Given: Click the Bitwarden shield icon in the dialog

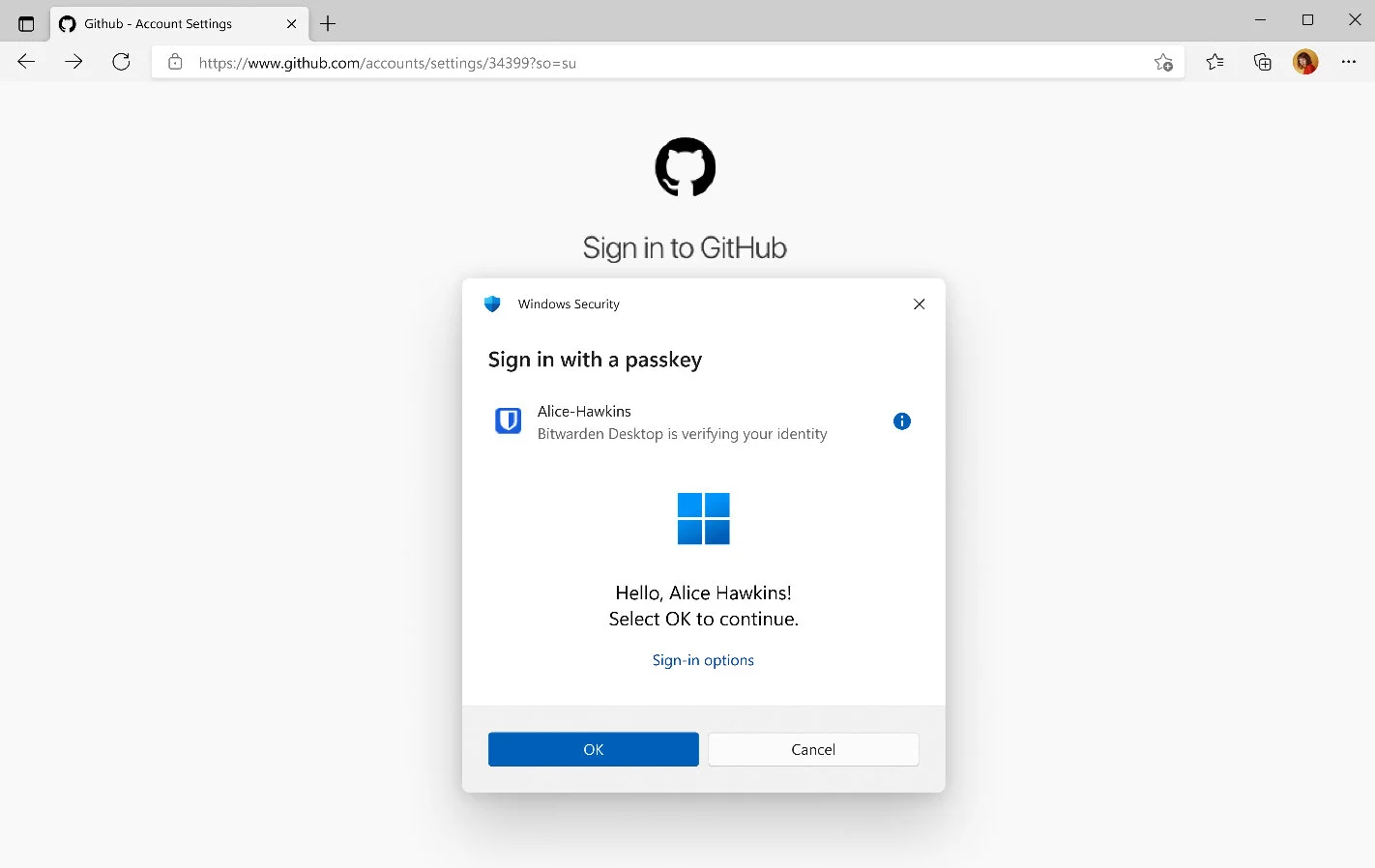Looking at the screenshot, I should point(507,420).
